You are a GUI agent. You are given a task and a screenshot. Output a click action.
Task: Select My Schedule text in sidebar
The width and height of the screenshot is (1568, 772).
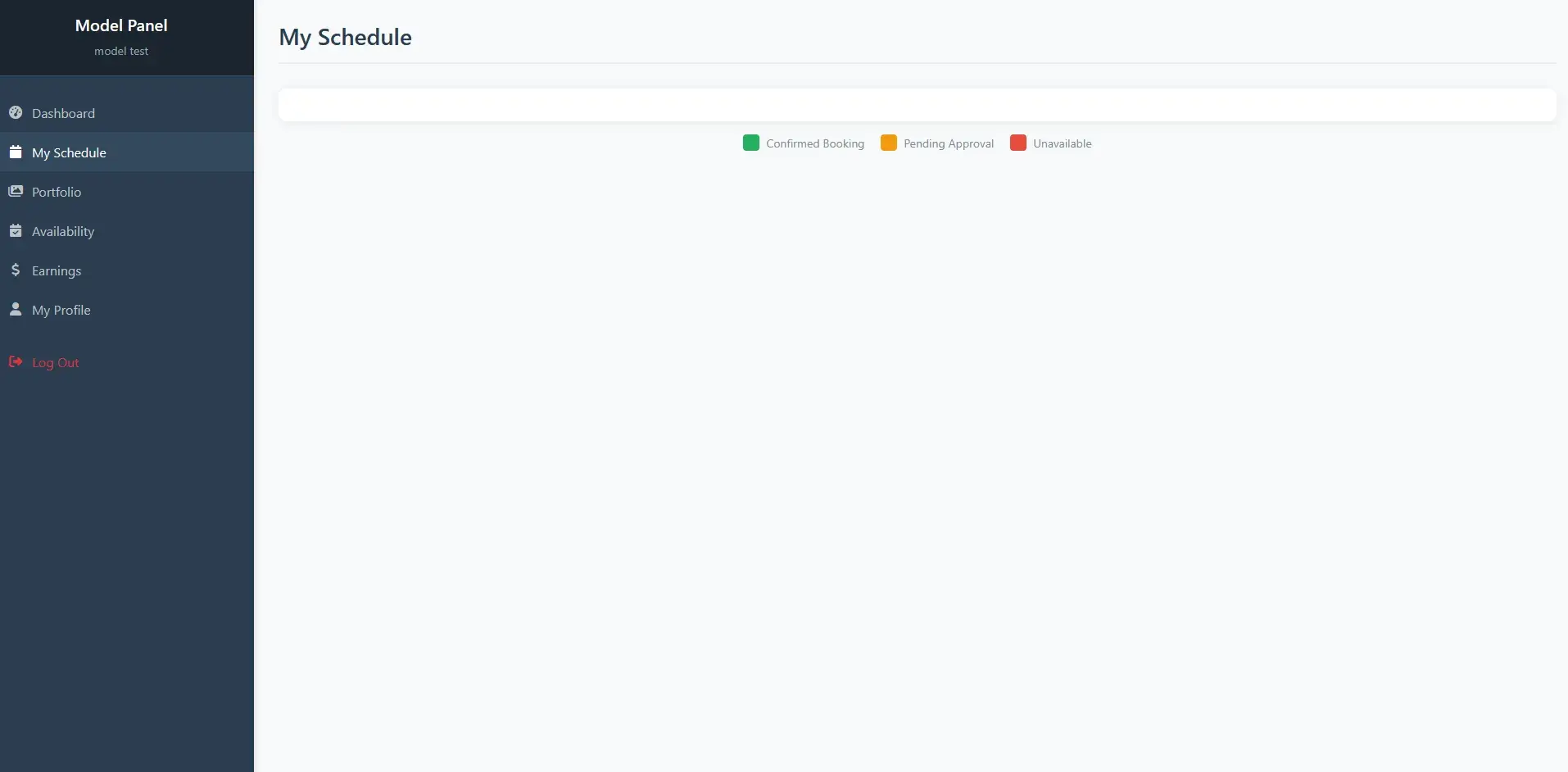point(69,152)
